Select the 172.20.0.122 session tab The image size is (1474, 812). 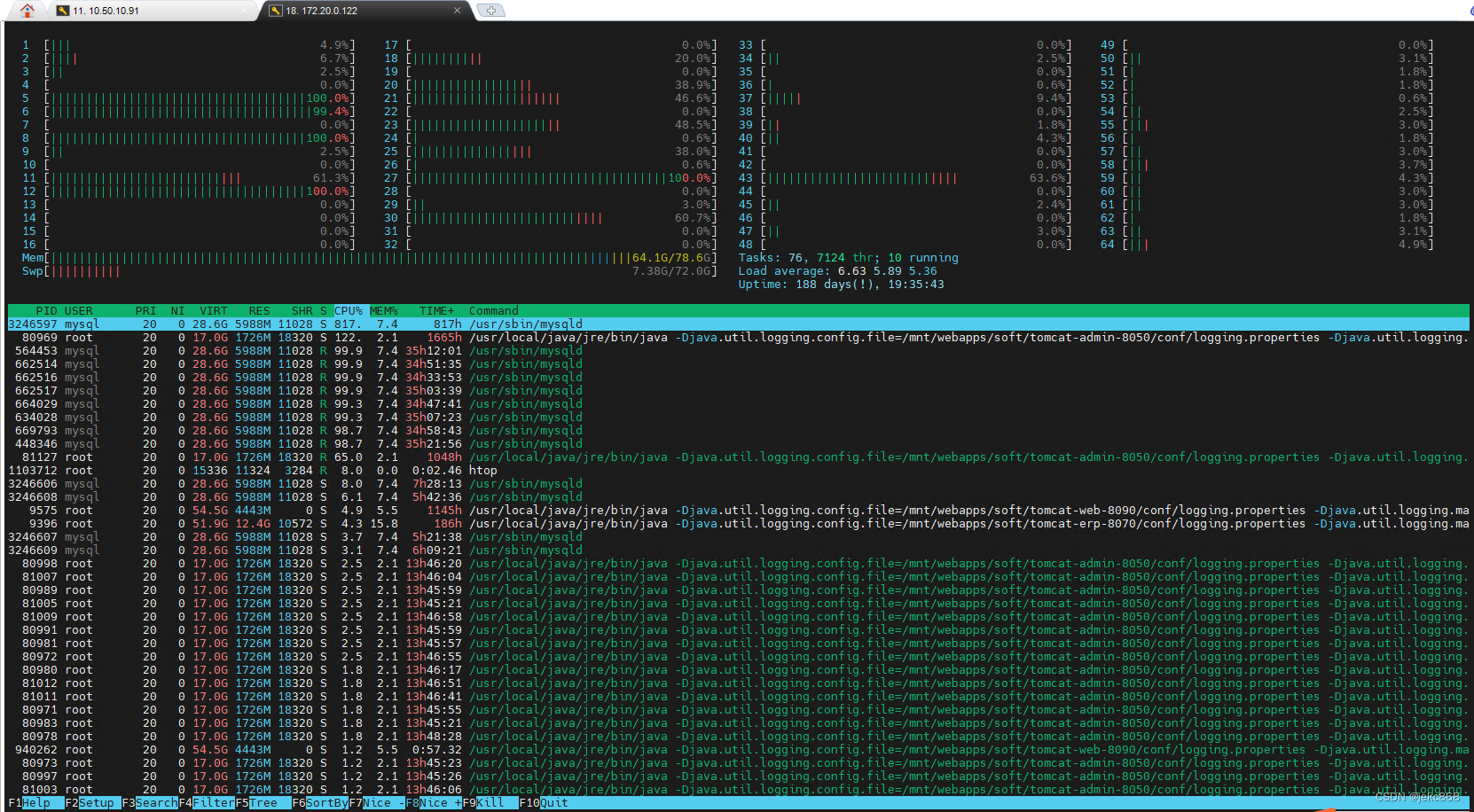click(365, 11)
